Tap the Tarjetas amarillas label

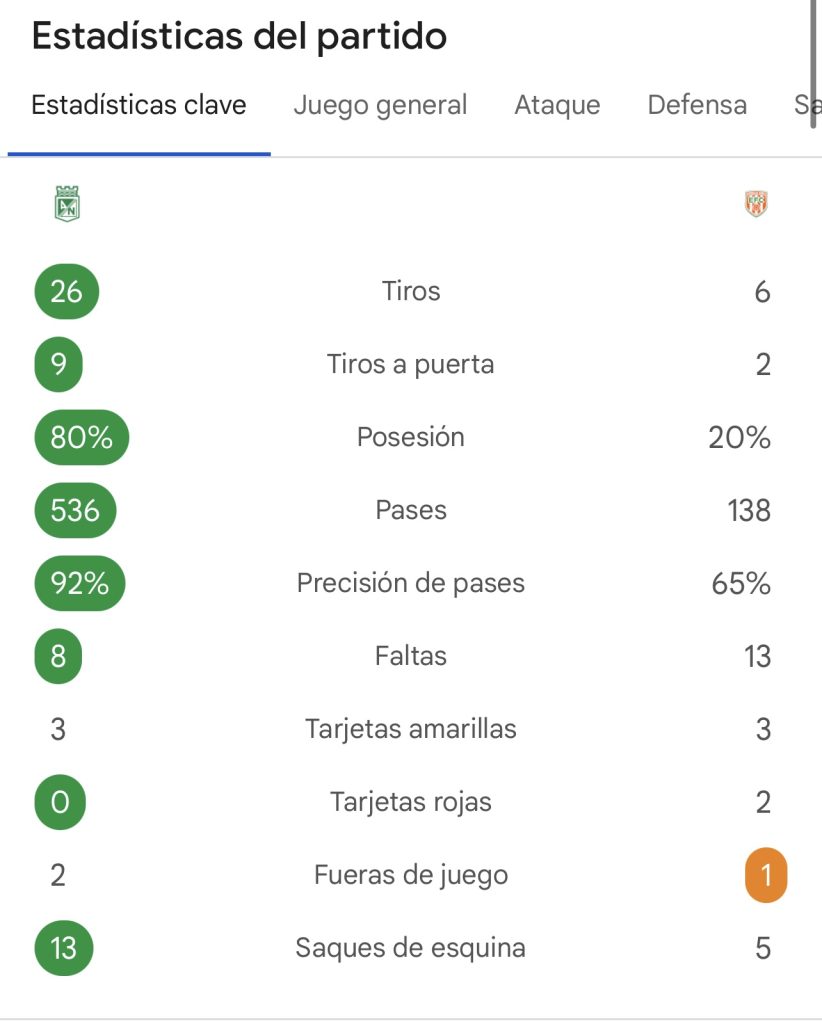(x=410, y=729)
